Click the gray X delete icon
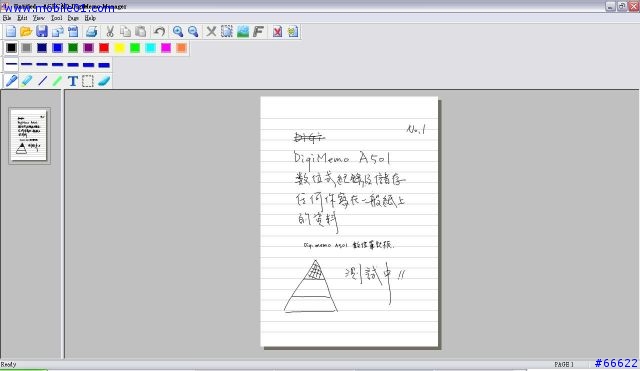The height and width of the screenshot is (371, 640). coord(211,31)
